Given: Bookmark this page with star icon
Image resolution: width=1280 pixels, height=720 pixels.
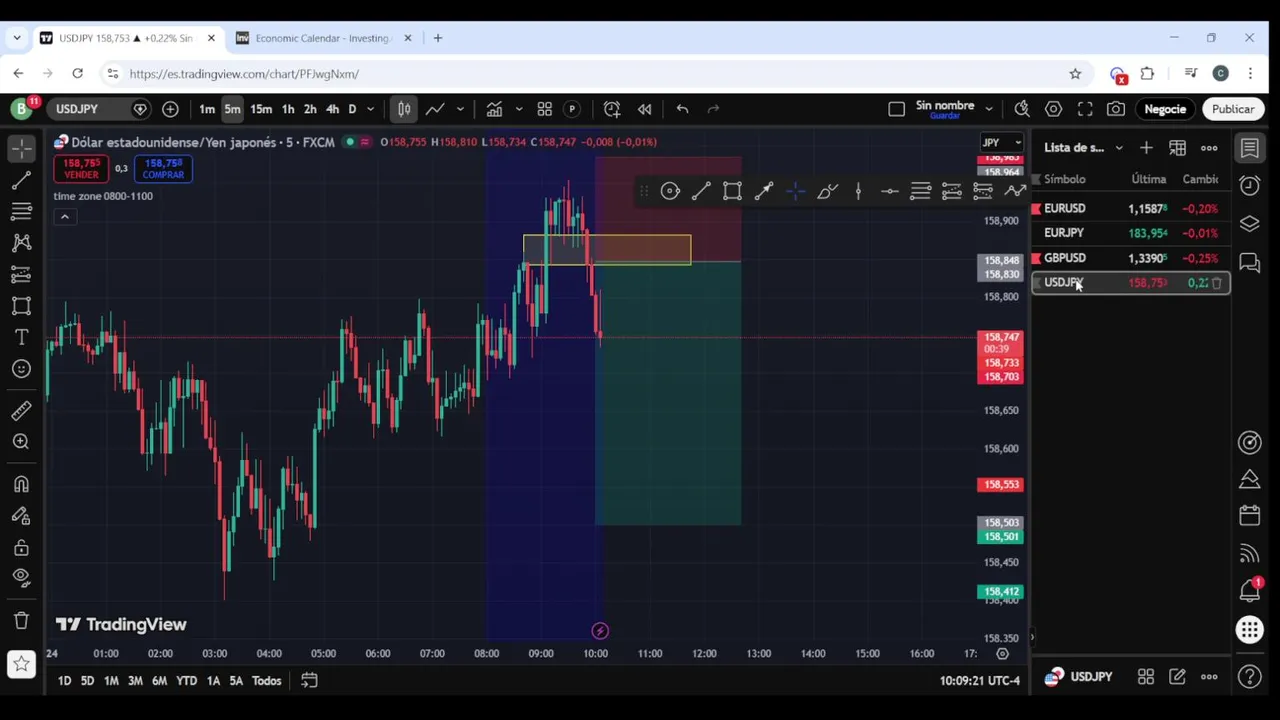Looking at the screenshot, I should coord(1075,73).
